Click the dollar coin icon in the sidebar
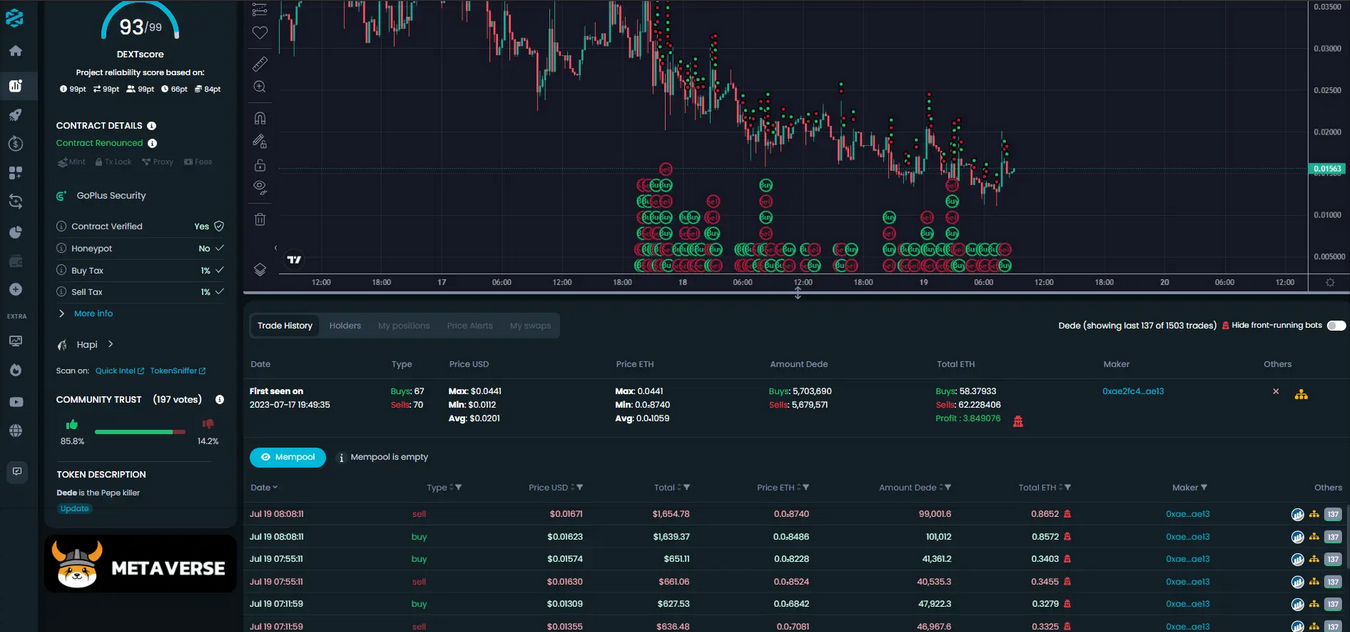1350x632 pixels. [15, 144]
